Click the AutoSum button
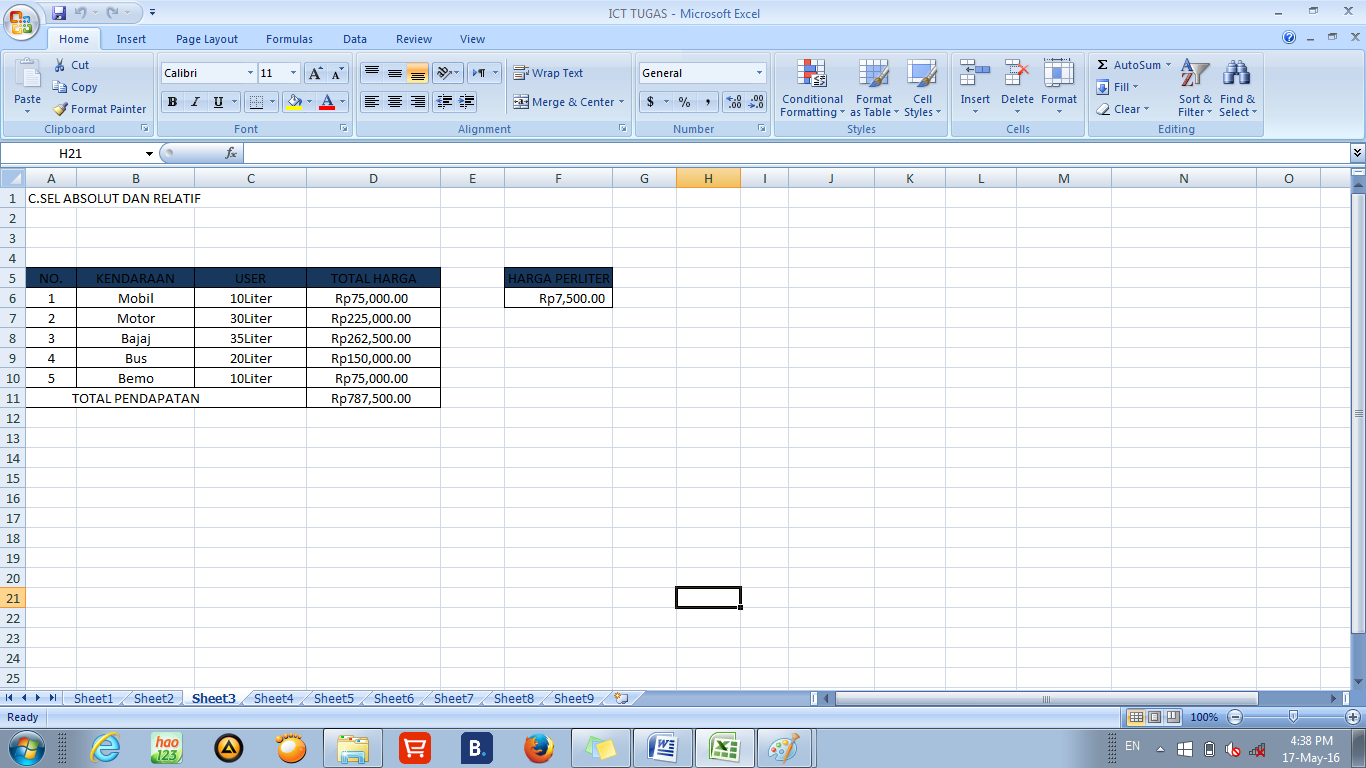 pos(1133,64)
